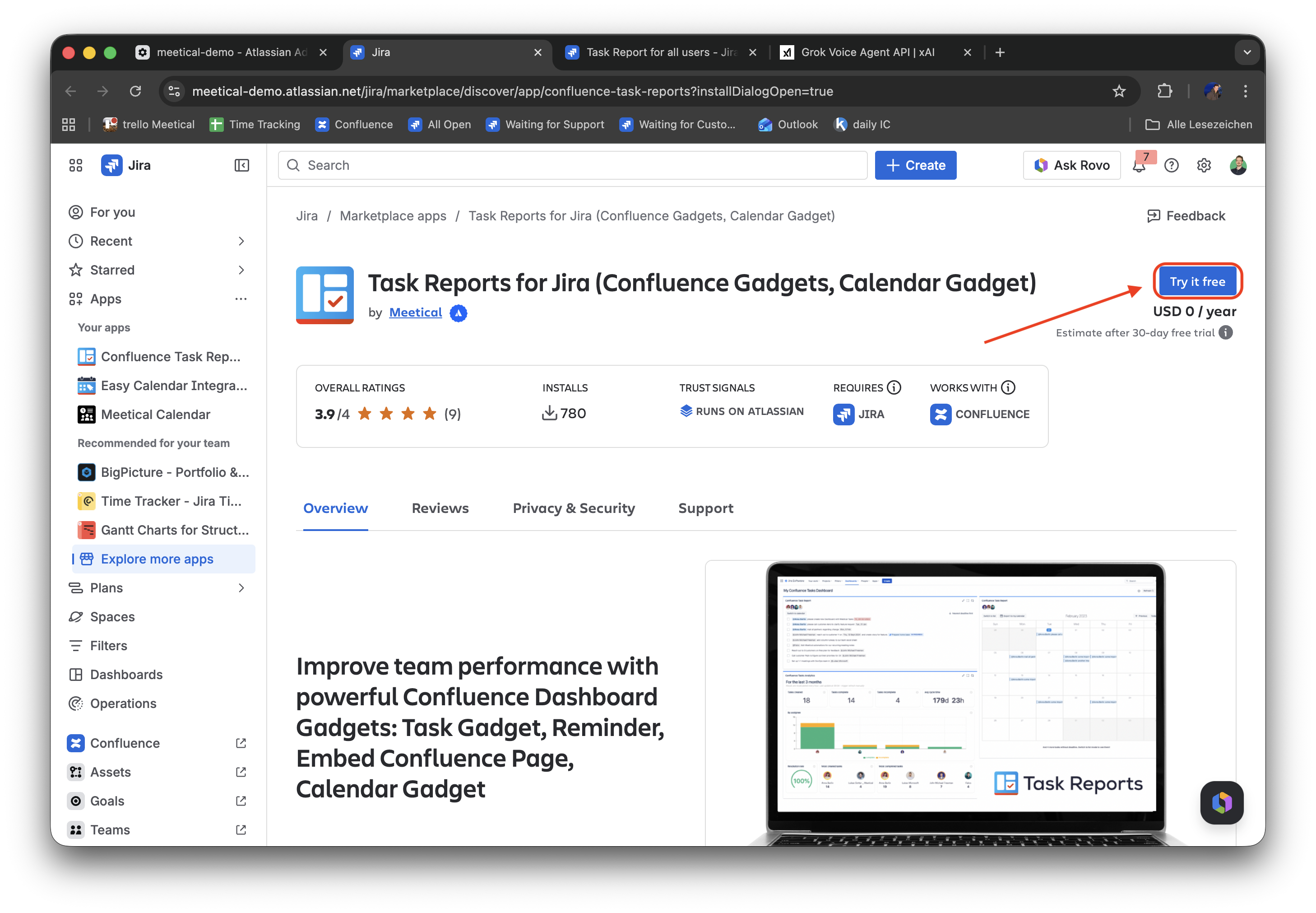Open Confluence Task Reports in Your apps
Screen dimensions: 1316x913
163,356
